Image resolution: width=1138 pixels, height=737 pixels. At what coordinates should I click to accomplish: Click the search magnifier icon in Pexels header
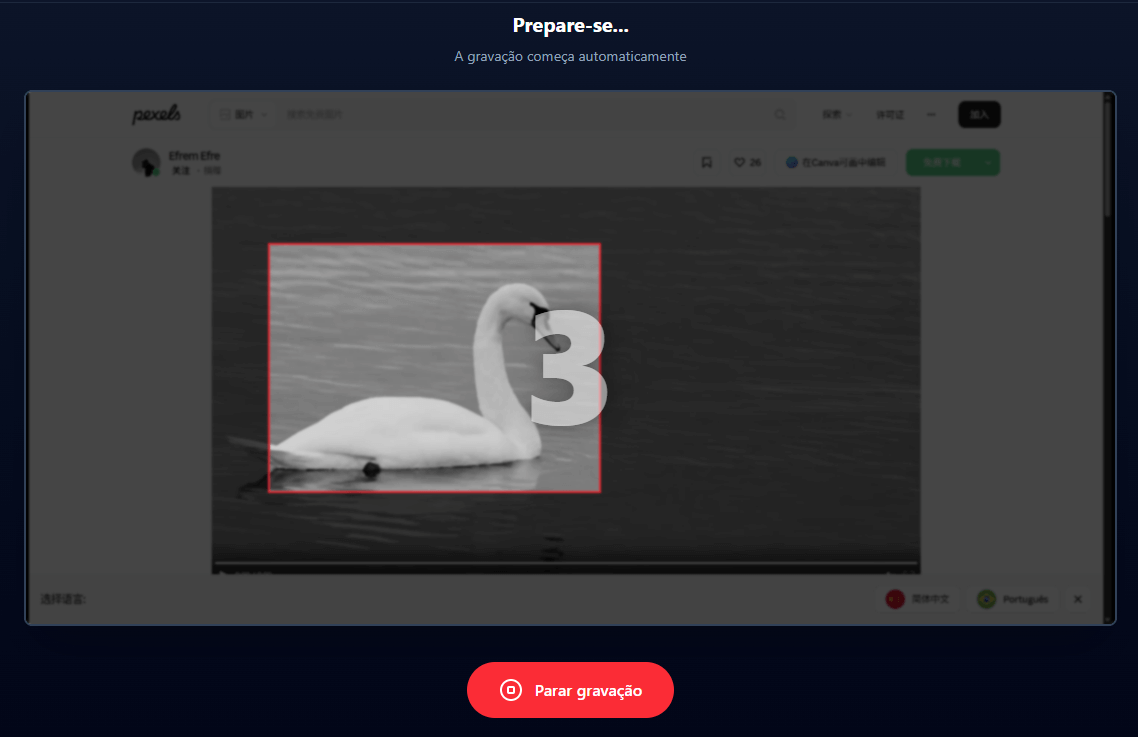[x=779, y=115]
